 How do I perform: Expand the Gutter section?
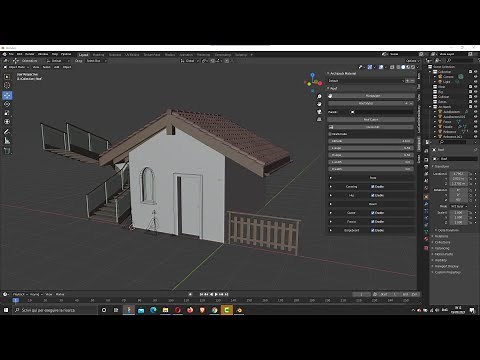pos(331,213)
